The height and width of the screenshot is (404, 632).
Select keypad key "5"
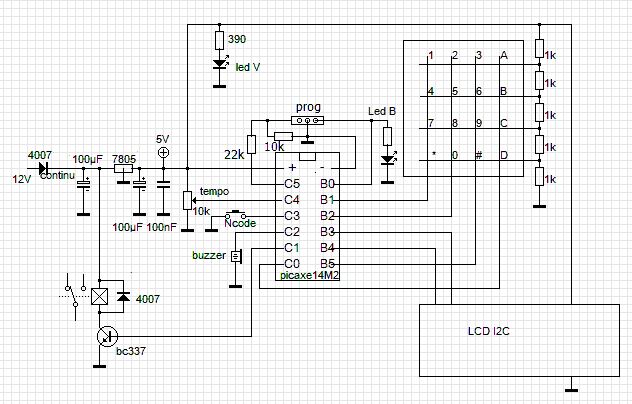455,91
